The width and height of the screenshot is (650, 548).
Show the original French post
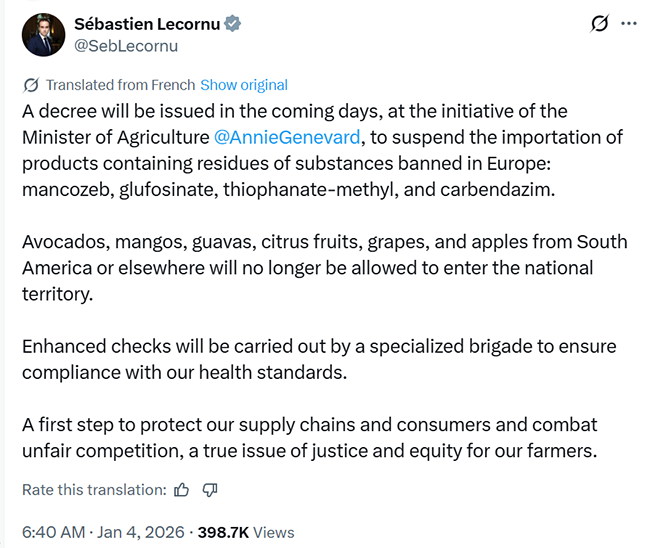[x=244, y=85]
